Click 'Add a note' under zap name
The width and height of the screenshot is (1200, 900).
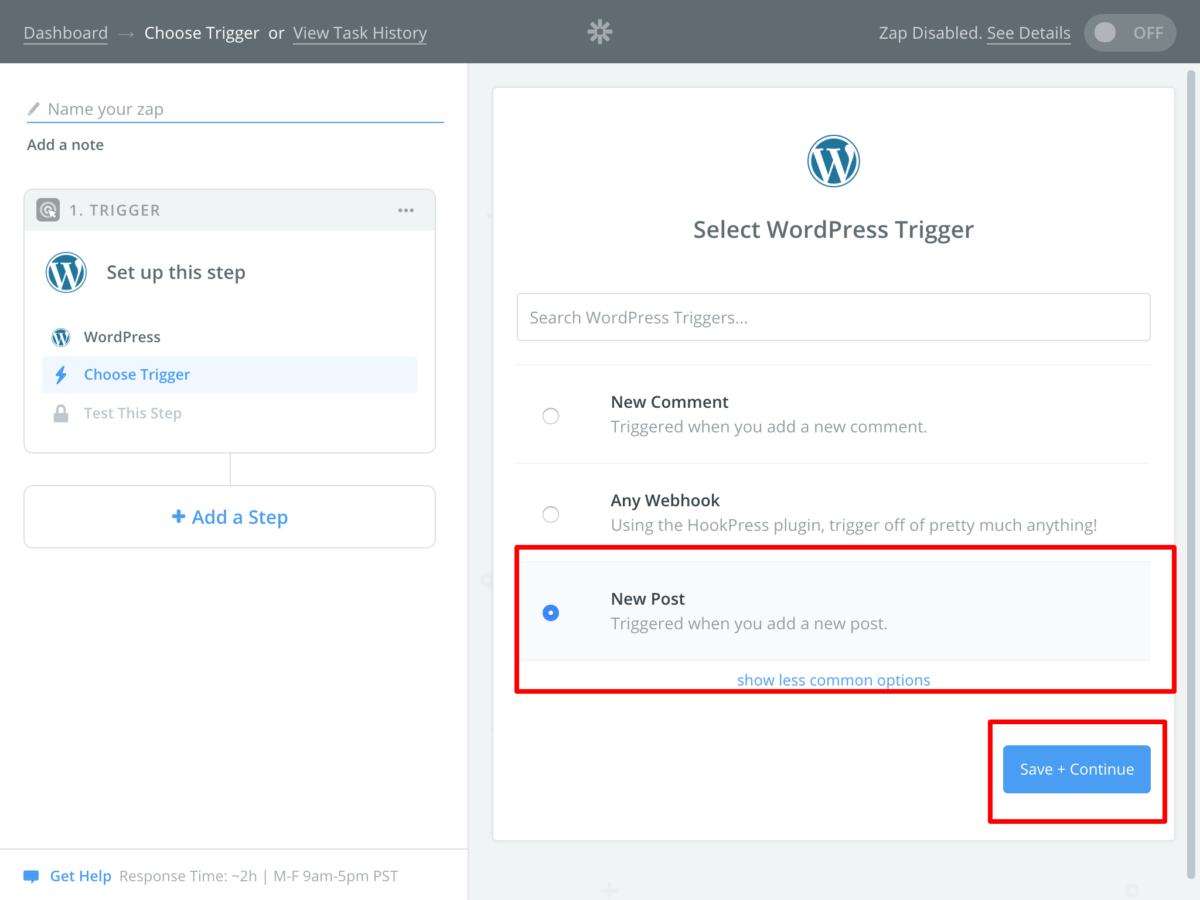65,145
